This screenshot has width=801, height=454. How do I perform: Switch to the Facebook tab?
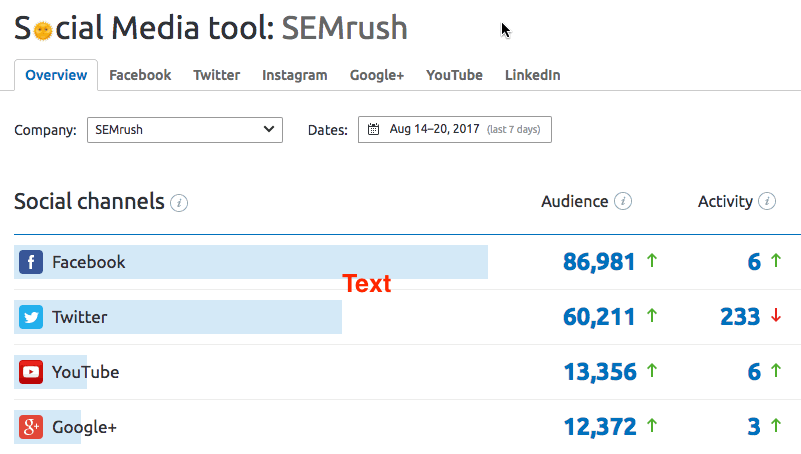140,75
